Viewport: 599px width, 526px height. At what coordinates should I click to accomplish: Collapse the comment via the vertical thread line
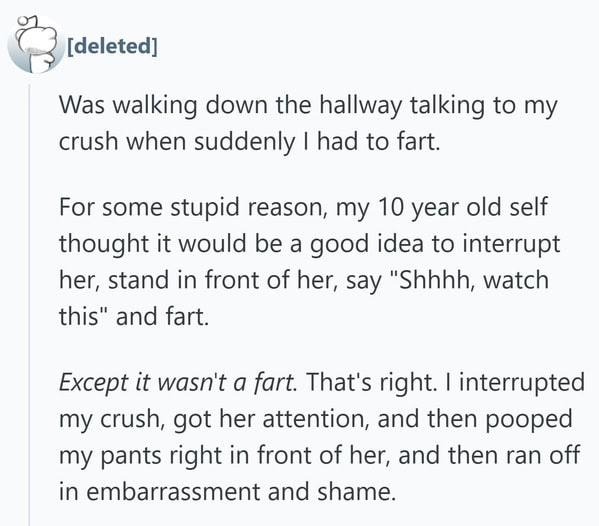pyautogui.click(x=29, y=305)
